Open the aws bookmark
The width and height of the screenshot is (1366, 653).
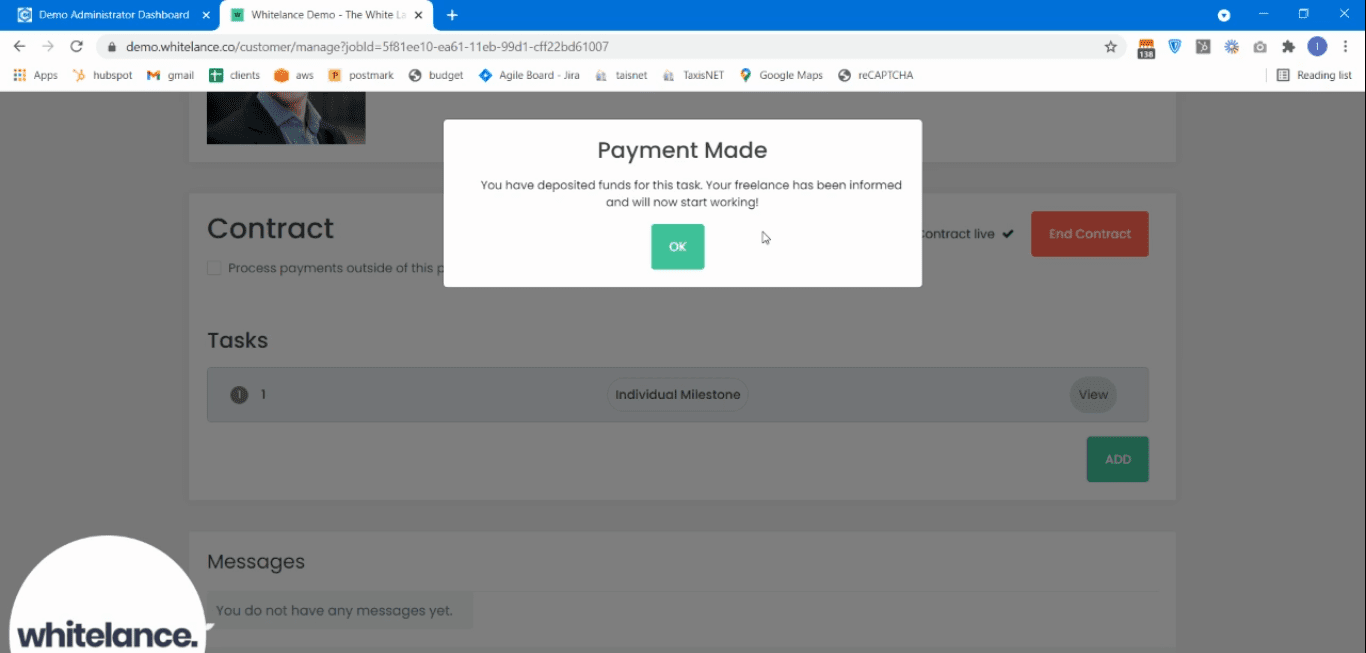[294, 75]
